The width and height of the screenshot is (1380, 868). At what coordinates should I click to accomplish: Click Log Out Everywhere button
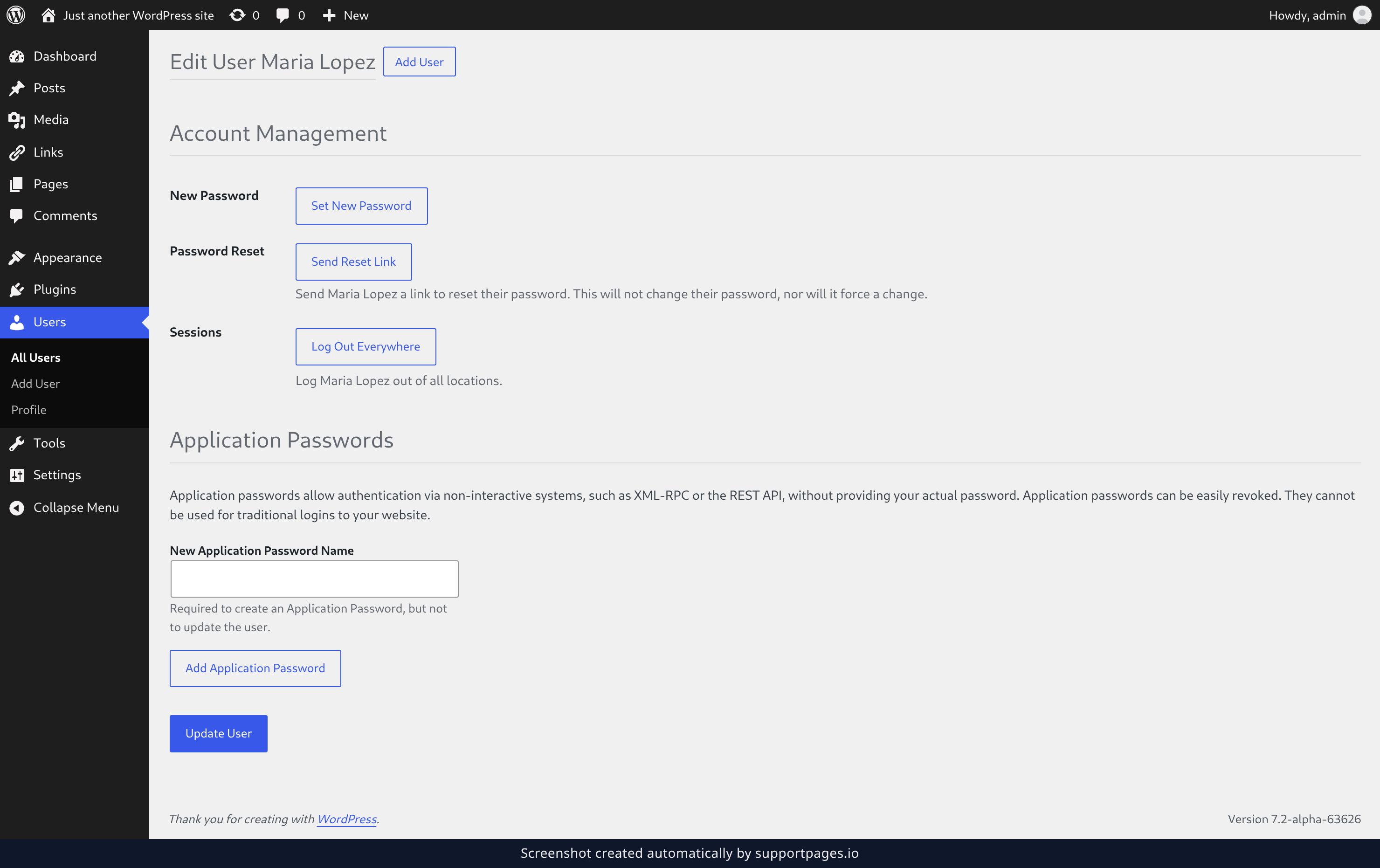coord(366,347)
